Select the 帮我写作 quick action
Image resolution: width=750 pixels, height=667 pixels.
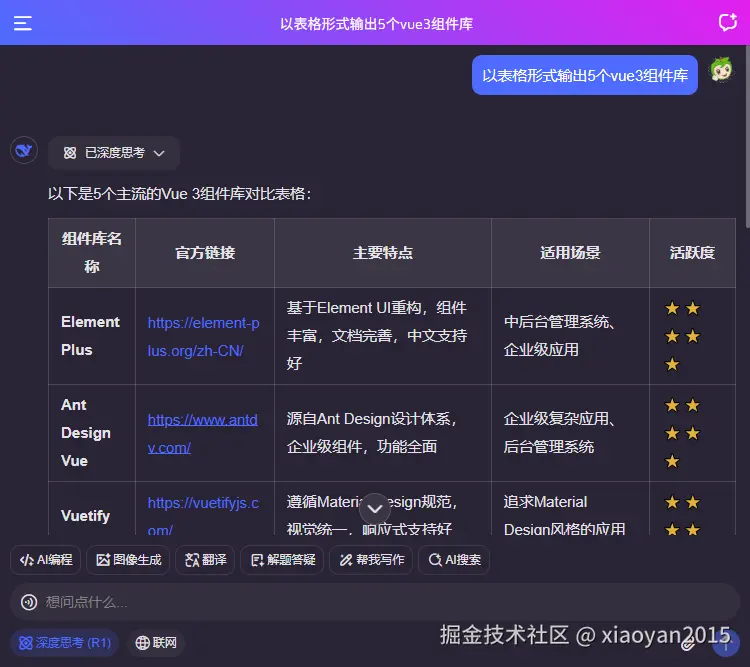(371, 560)
